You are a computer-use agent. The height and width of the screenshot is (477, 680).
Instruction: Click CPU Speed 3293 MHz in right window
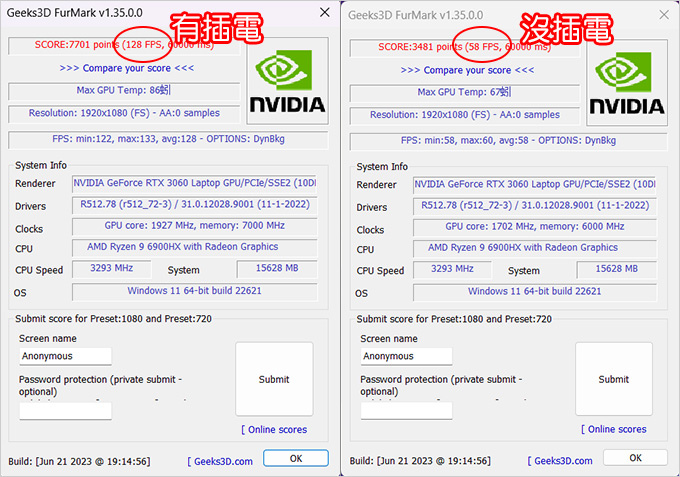tap(452, 269)
